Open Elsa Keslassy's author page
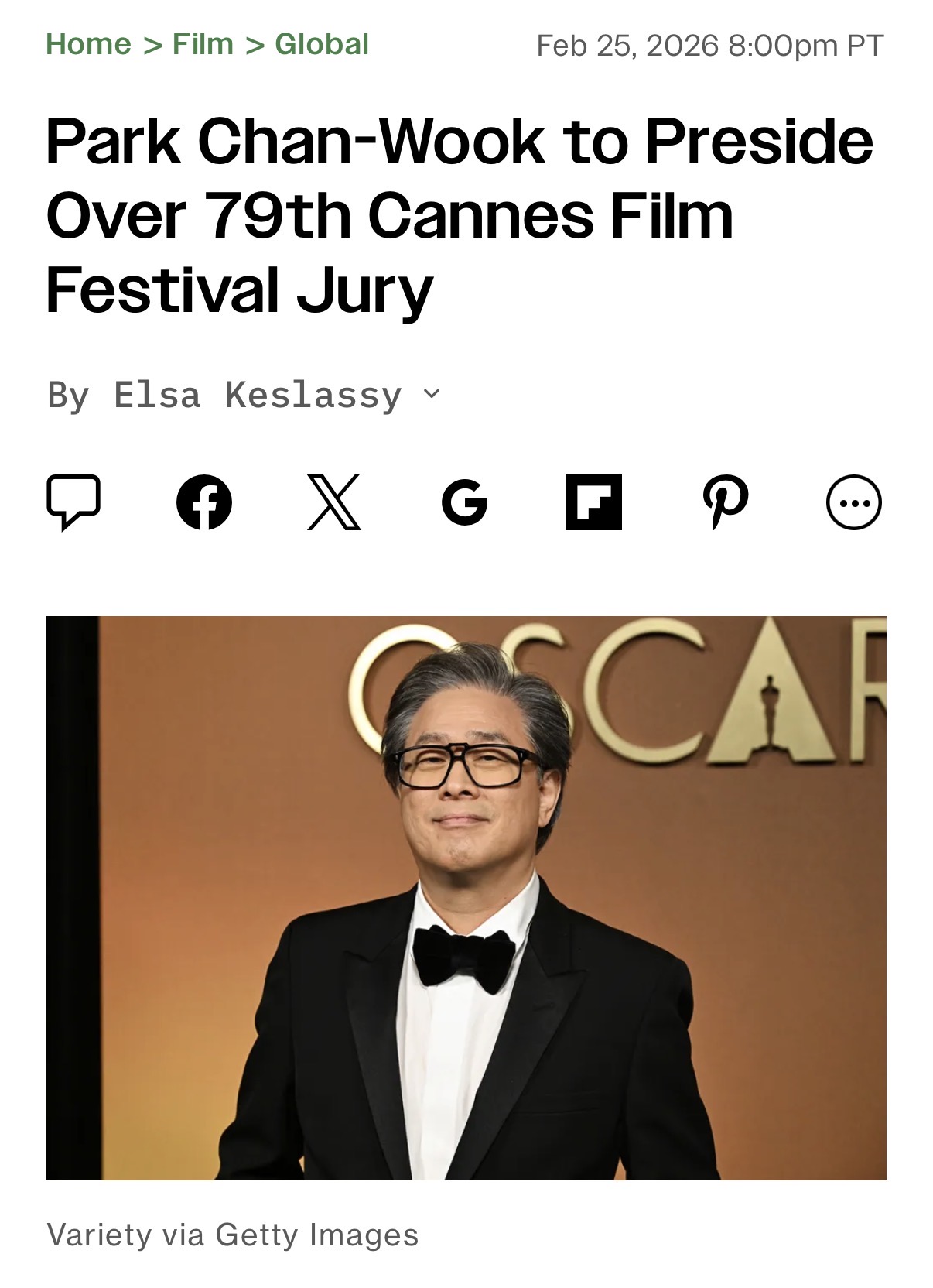This screenshot has width=933, height=1288. tap(258, 396)
